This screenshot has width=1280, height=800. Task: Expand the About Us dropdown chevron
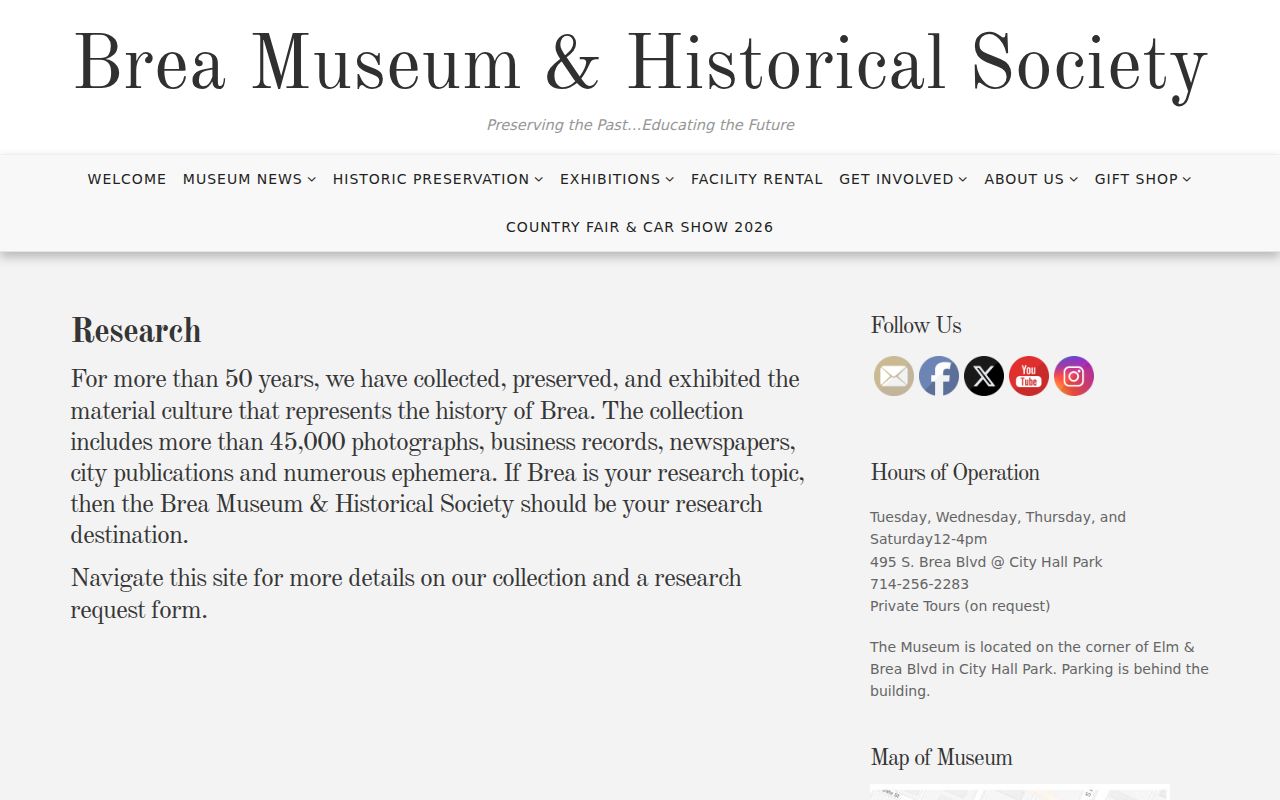[x=1074, y=180]
